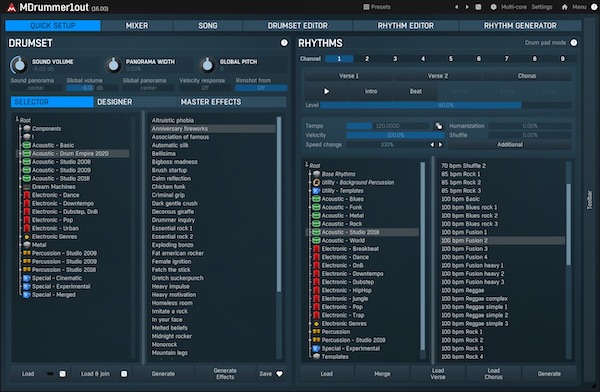Open the Song tab
The width and height of the screenshot is (600, 392).
coord(208,26)
